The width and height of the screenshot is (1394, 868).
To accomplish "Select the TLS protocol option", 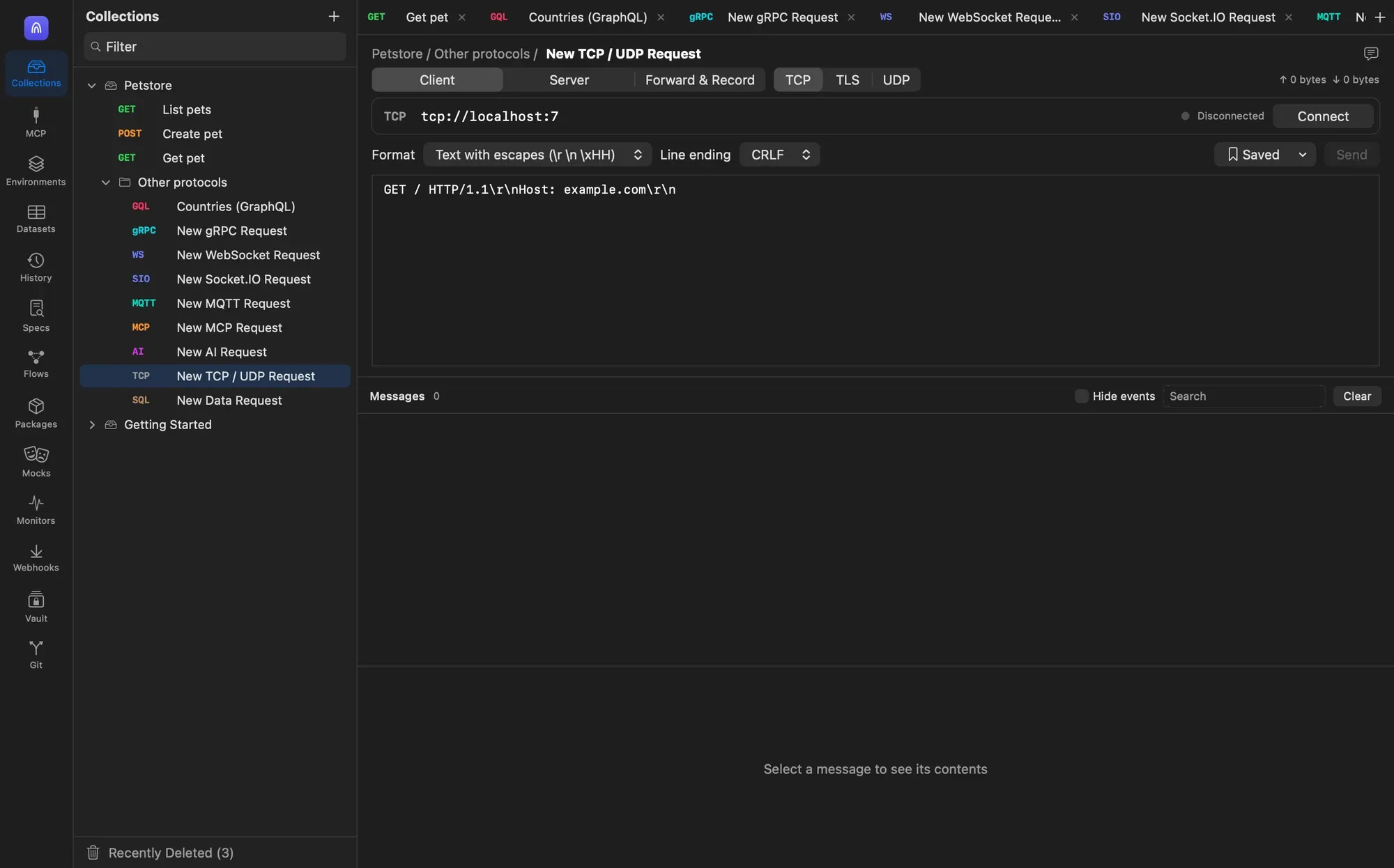I will 848,80.
